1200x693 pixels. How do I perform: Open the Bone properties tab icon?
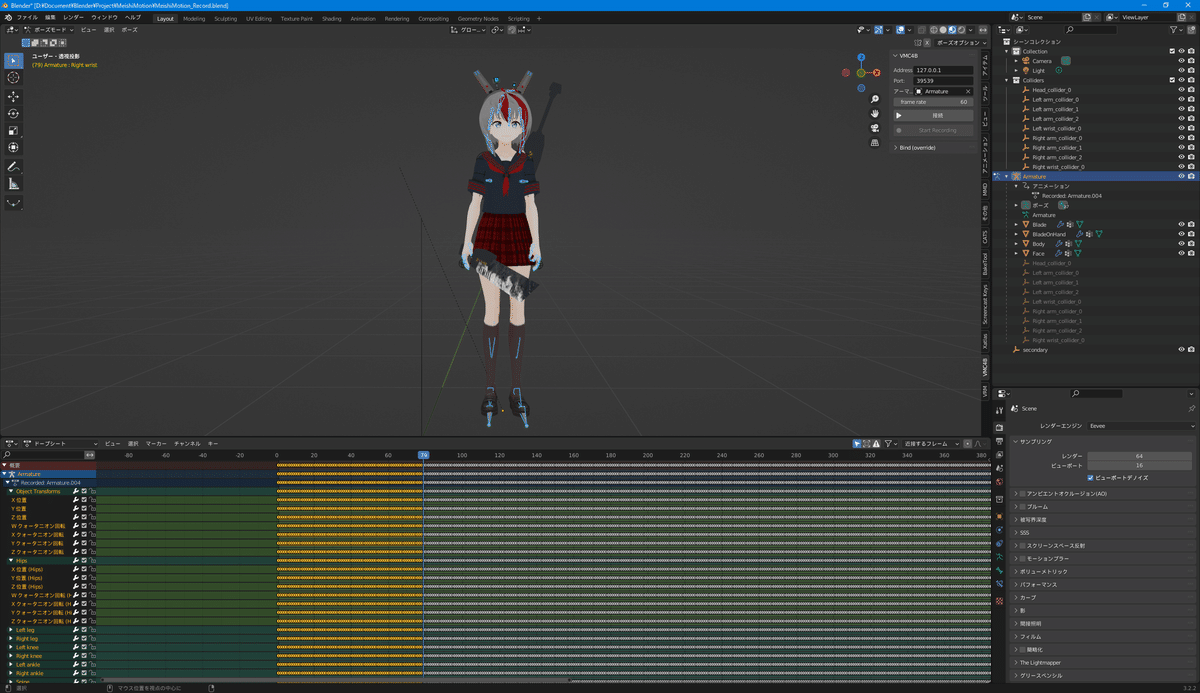[x=999, y=571]
